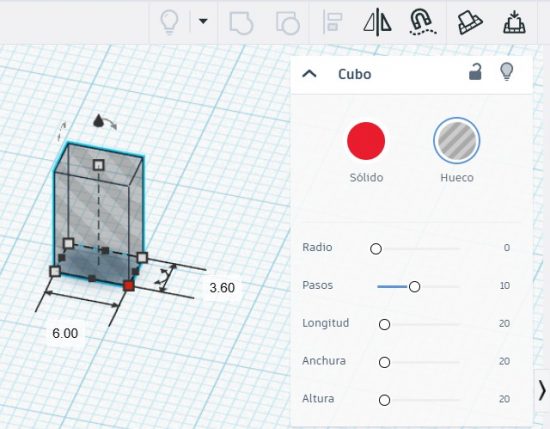Viewport: 550px width, 429px height.
Task: Open the dropdown arrow beside the lightbulb
Action: (203, 21)
